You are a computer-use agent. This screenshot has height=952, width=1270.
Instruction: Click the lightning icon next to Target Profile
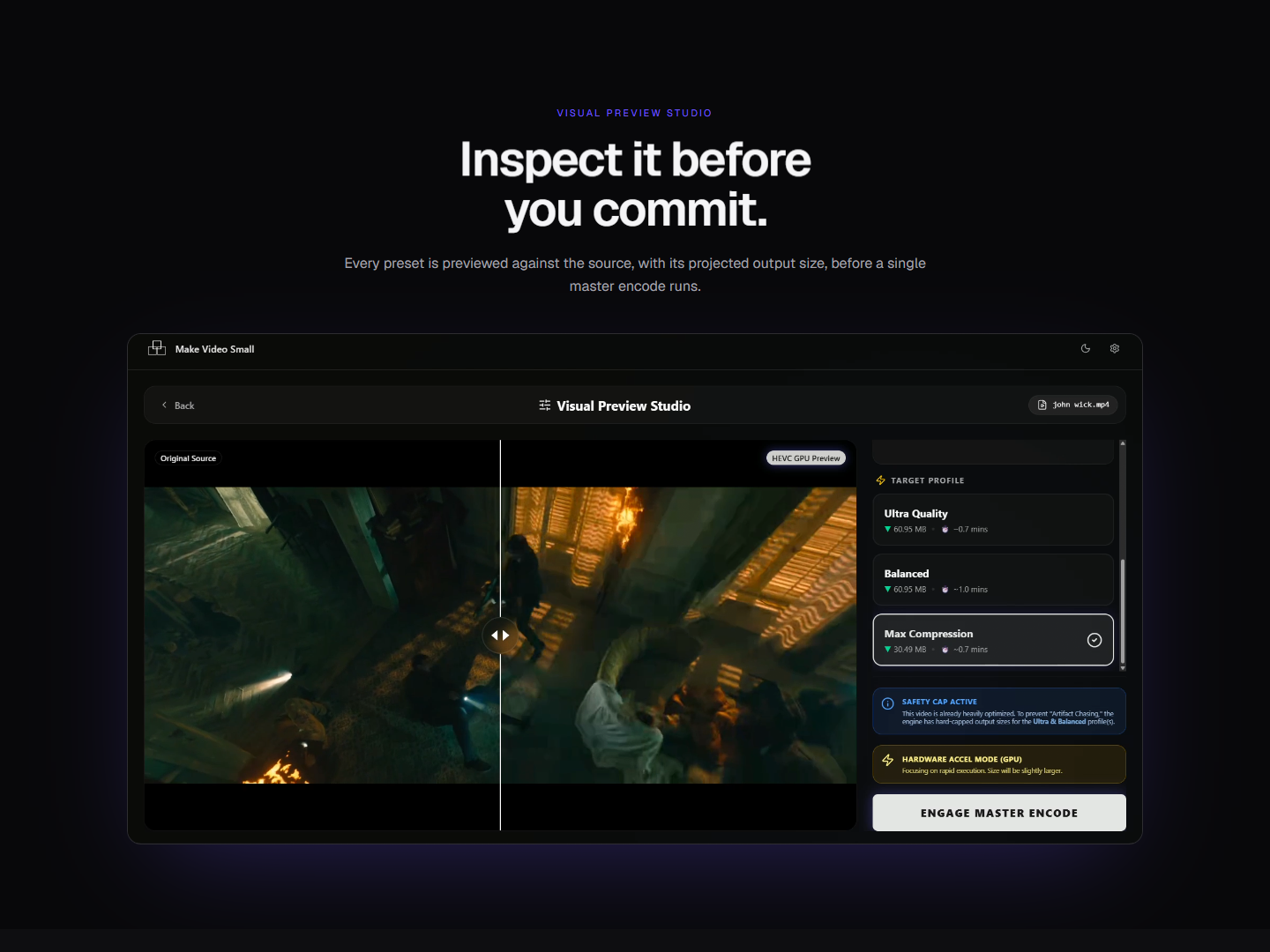click(880, 480)
